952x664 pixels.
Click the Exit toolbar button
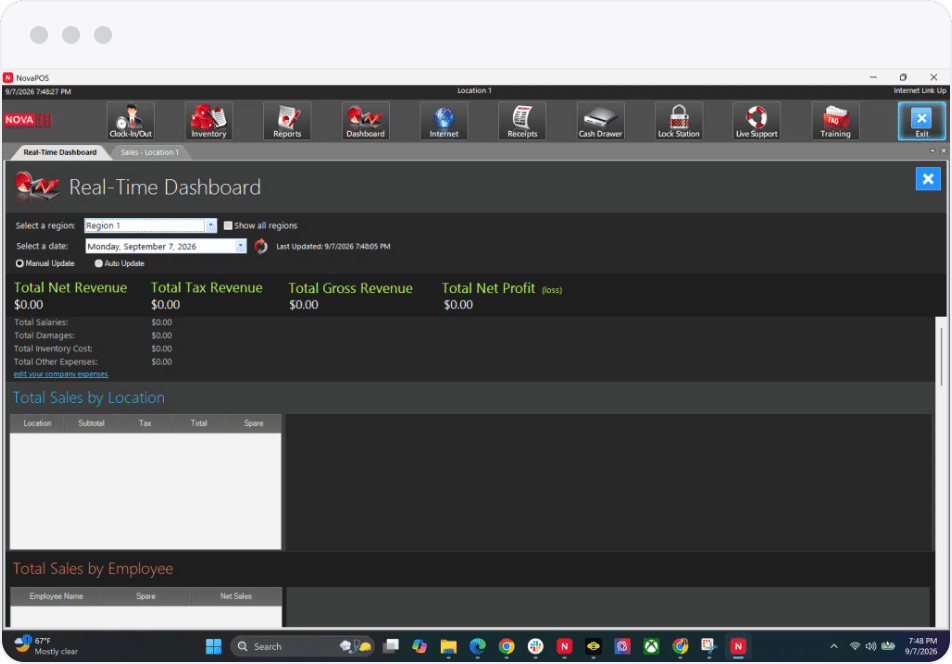pos(922,121)
